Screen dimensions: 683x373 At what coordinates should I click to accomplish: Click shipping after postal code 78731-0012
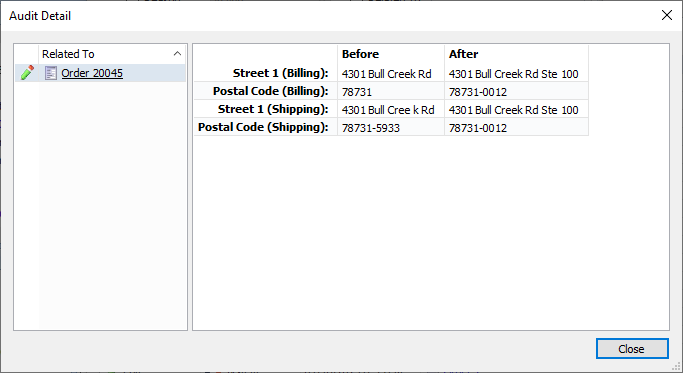click(x=478, y=128)
